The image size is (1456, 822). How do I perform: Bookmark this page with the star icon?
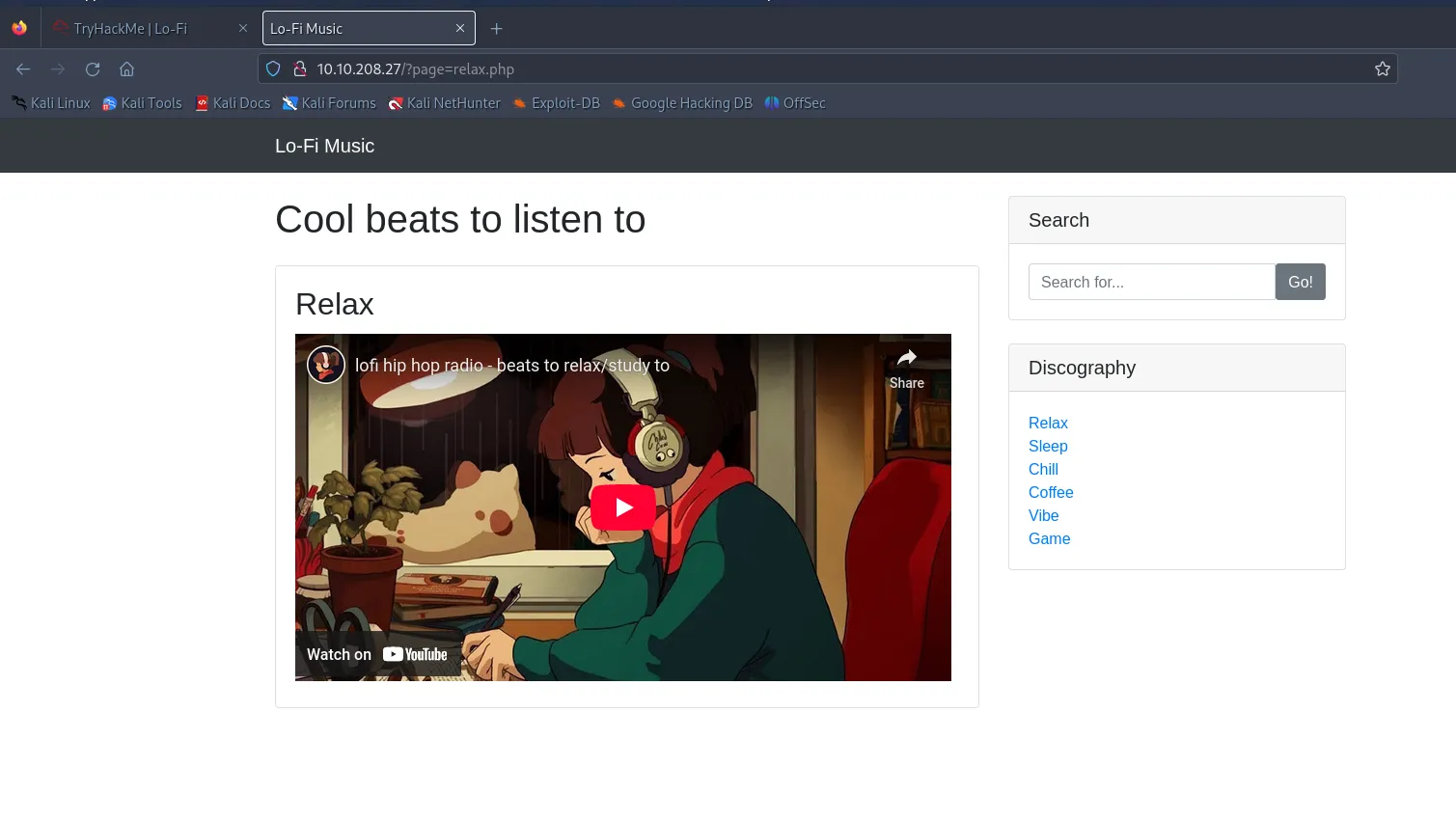(1382, 69)
